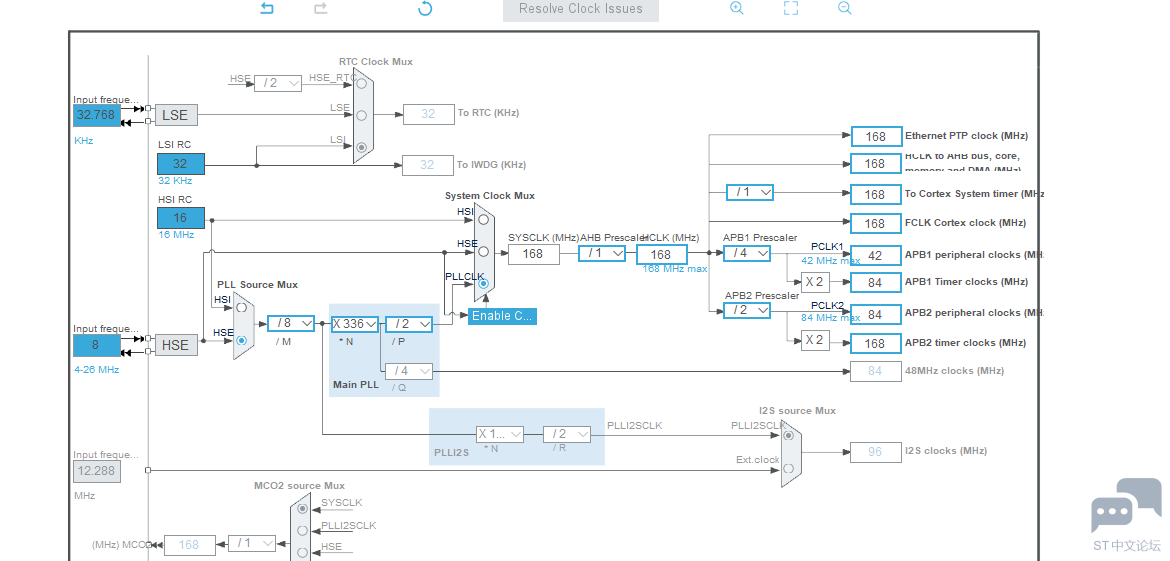Select LSE in the RTC Clock Mux
Screen dimensions: 1170x561
(361, 115)
